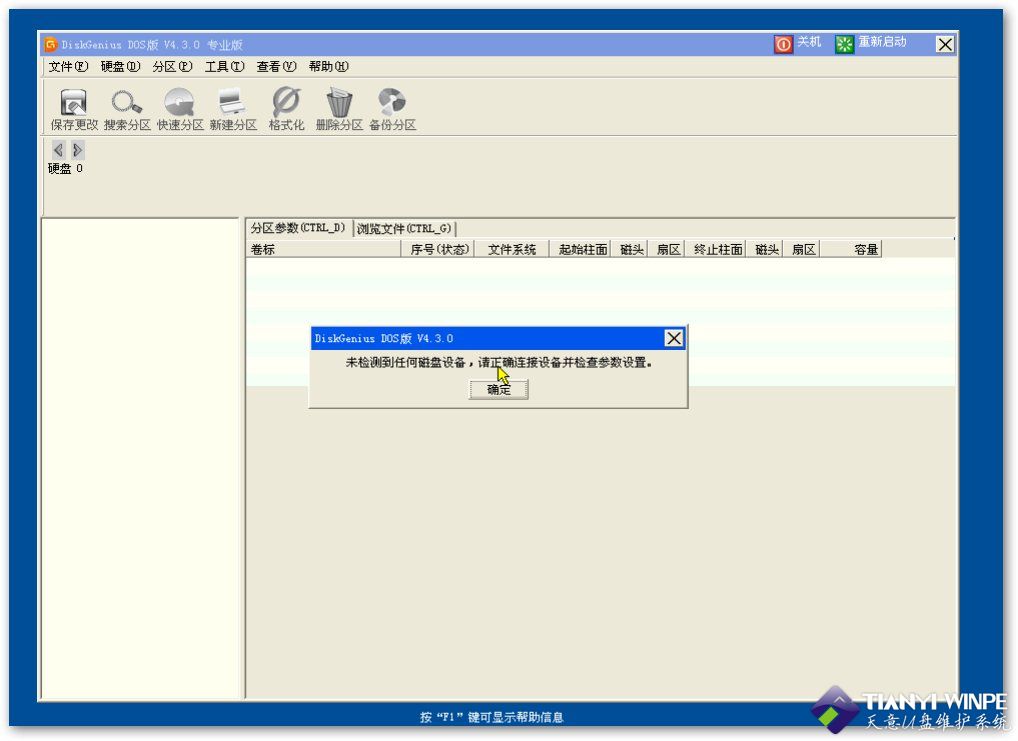Click the DiskGenius logo in title bar

click(x=50, y=44)
